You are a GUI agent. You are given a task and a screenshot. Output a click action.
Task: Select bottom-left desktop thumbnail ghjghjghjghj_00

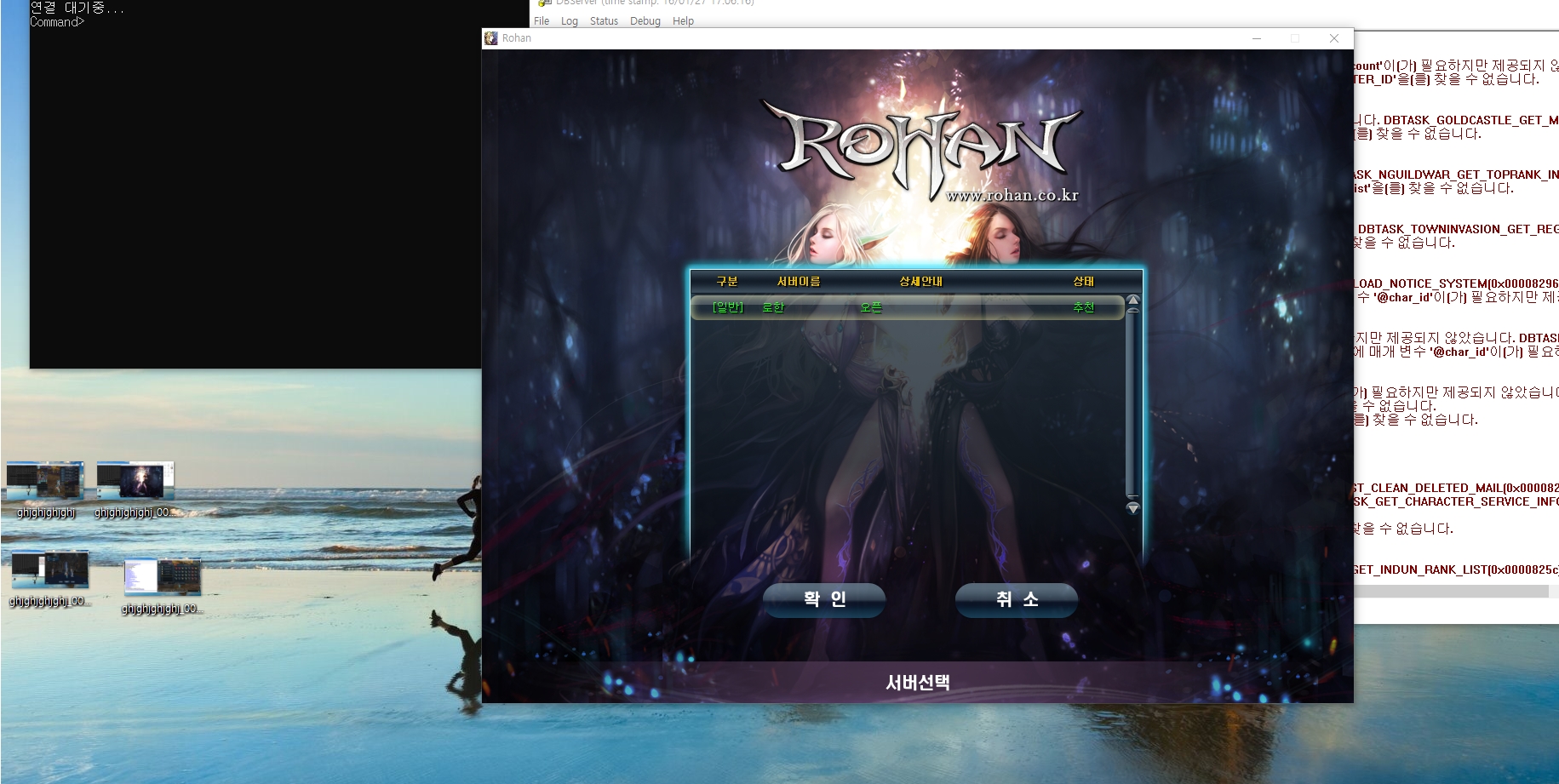[50, 579]
